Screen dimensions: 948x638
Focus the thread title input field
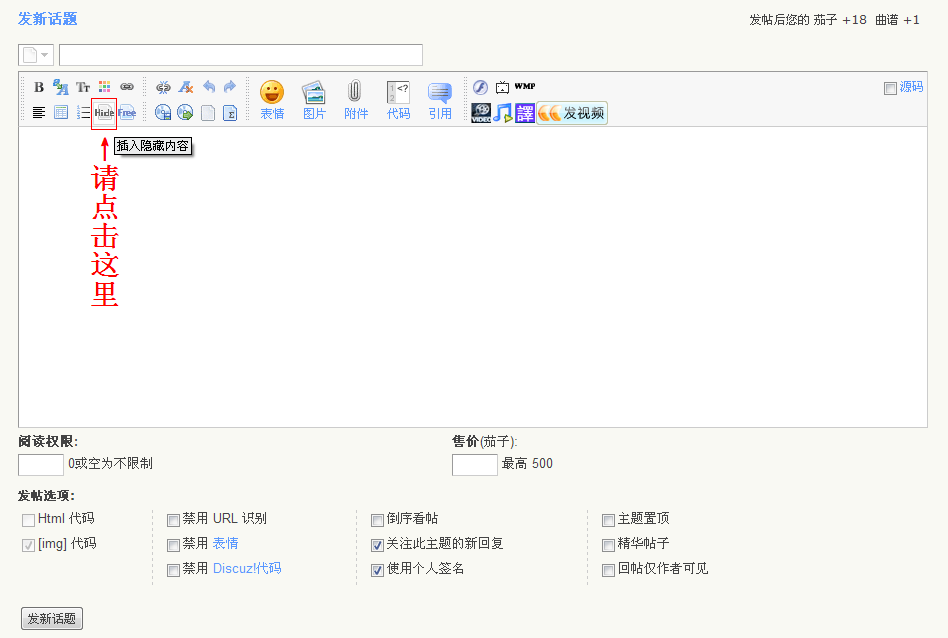241,55
